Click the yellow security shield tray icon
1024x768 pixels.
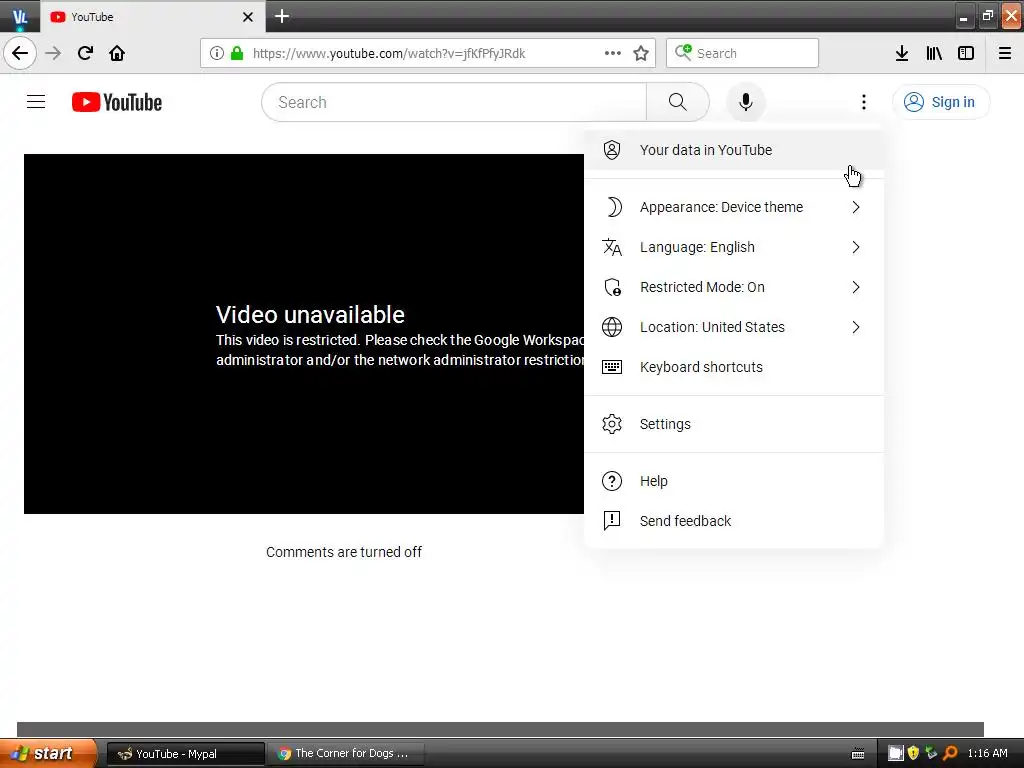point(914,753)
